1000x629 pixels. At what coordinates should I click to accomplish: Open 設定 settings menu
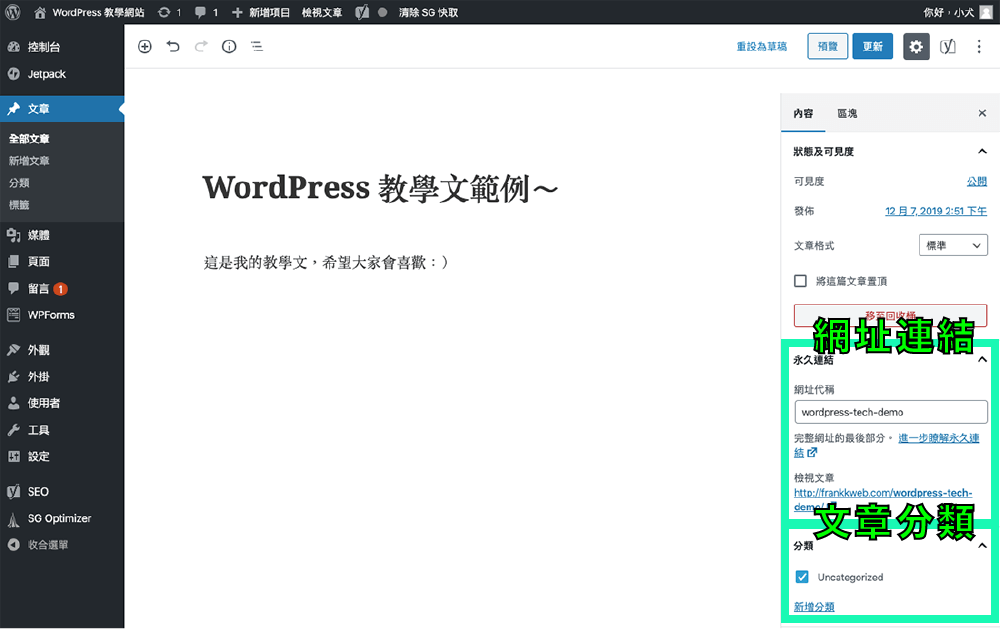[62, 456]
